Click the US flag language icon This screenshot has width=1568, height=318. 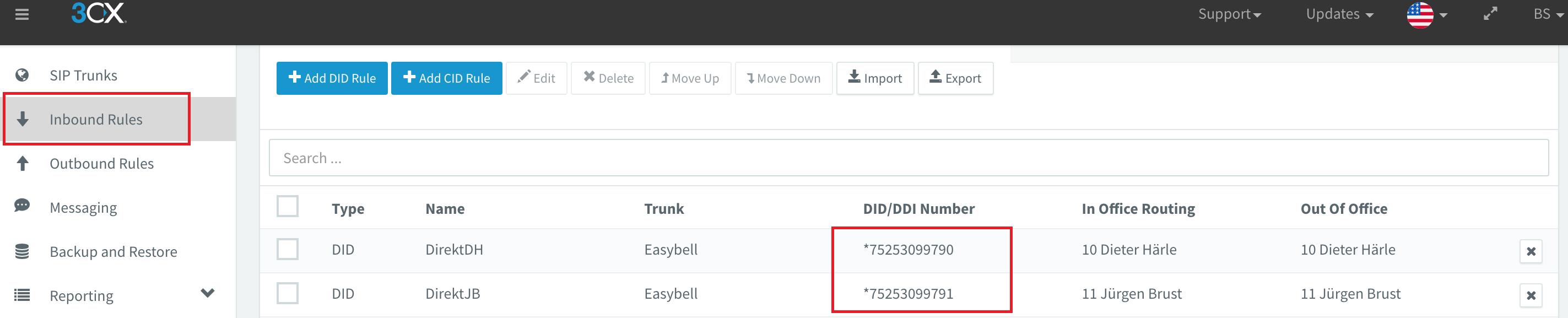(1420, 15)
